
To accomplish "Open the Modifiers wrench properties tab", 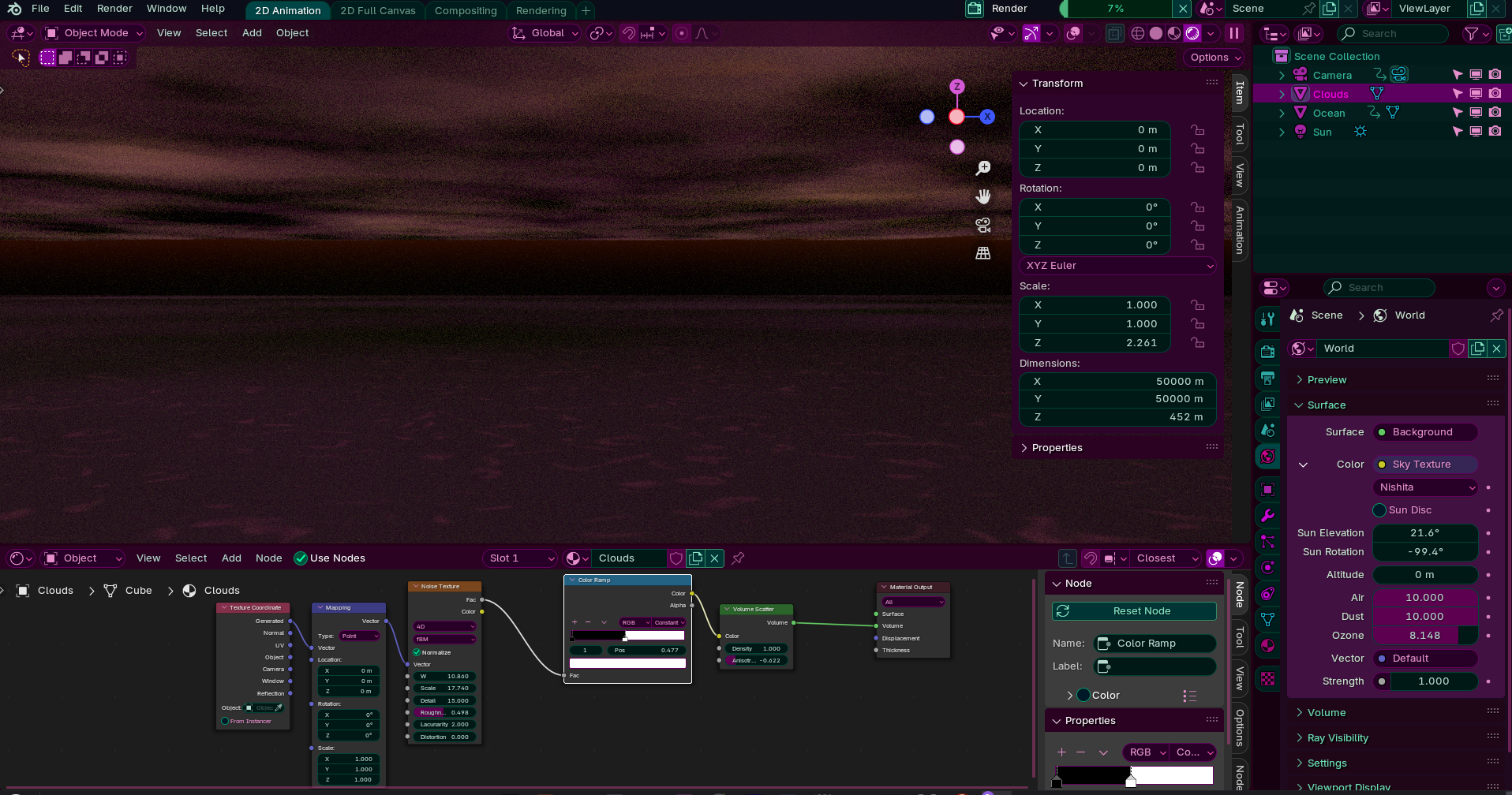I will pyautogui.click(x=1268, y=515).
